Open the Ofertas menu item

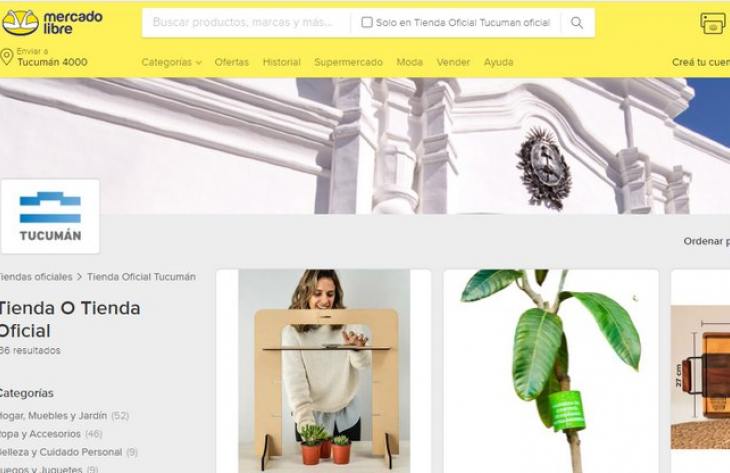tap(232, 62)
